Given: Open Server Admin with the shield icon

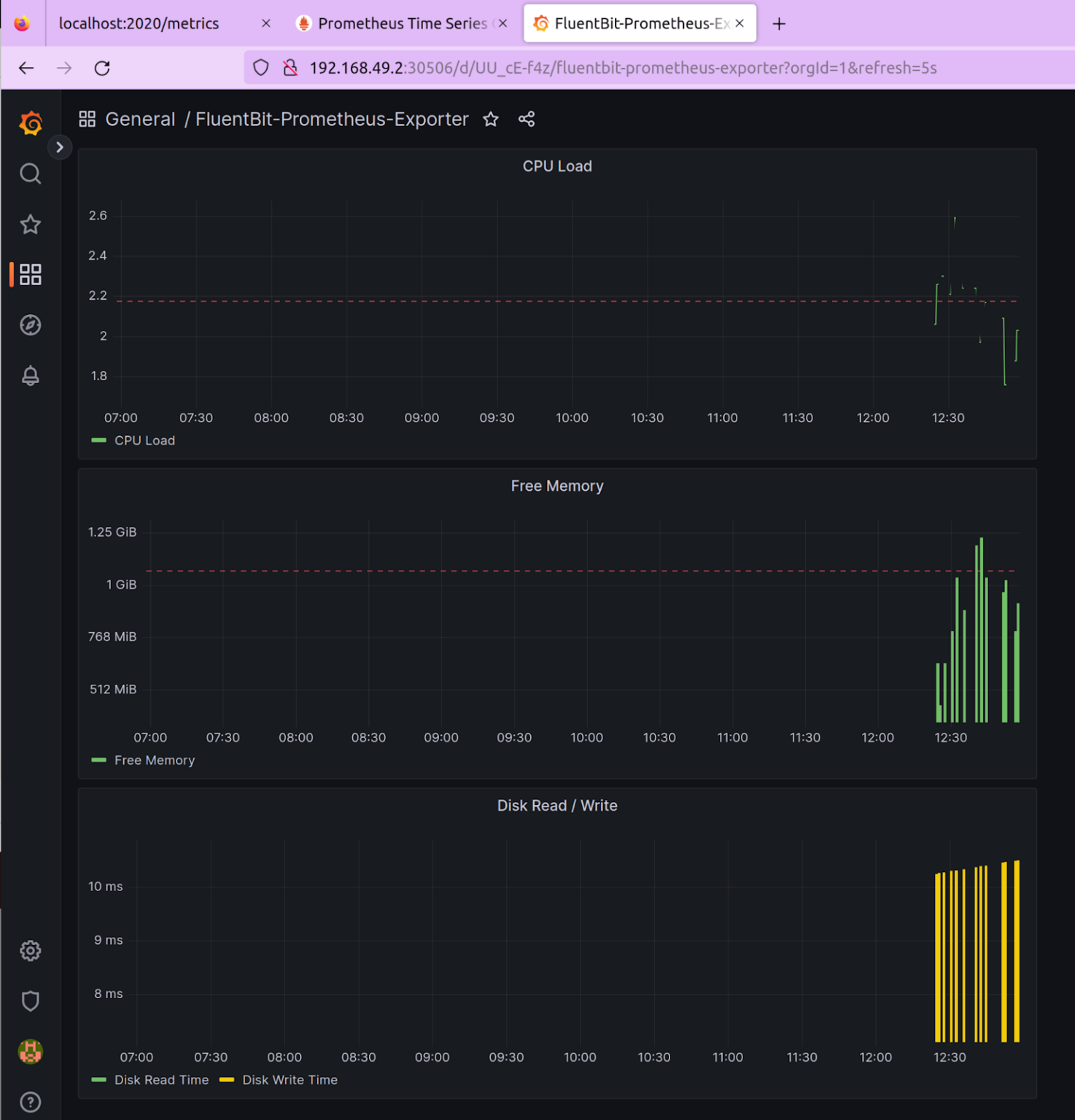Looking at the screenshot, I should pos(30,1001).
